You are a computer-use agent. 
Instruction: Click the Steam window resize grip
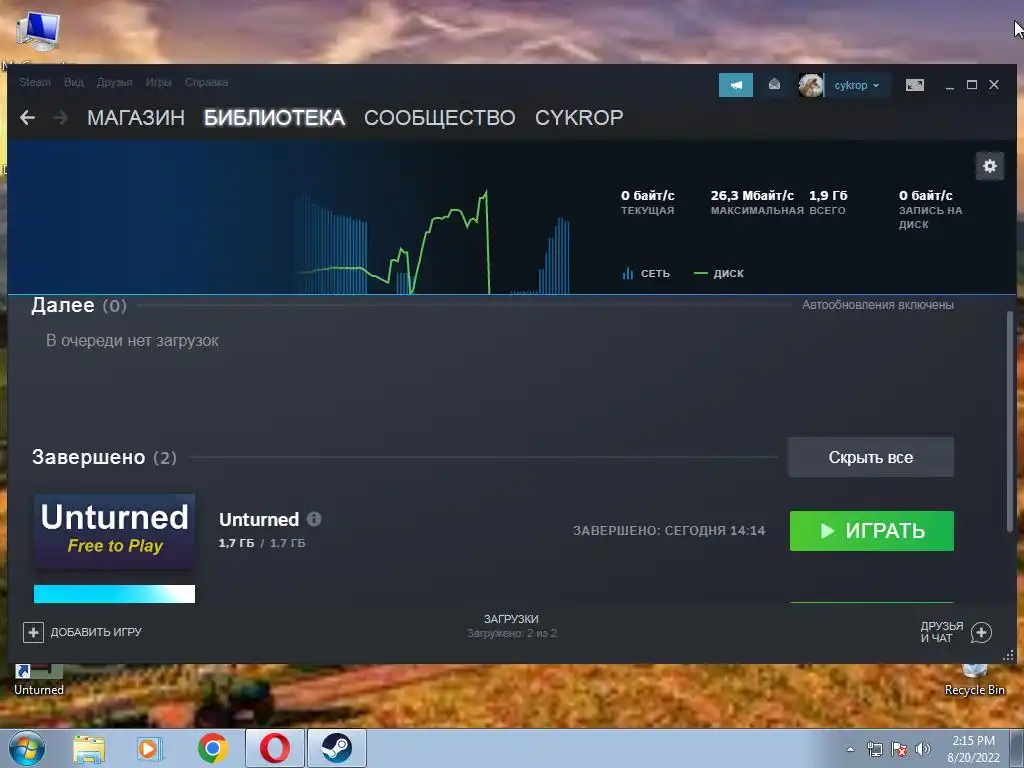click(1008, 655)
